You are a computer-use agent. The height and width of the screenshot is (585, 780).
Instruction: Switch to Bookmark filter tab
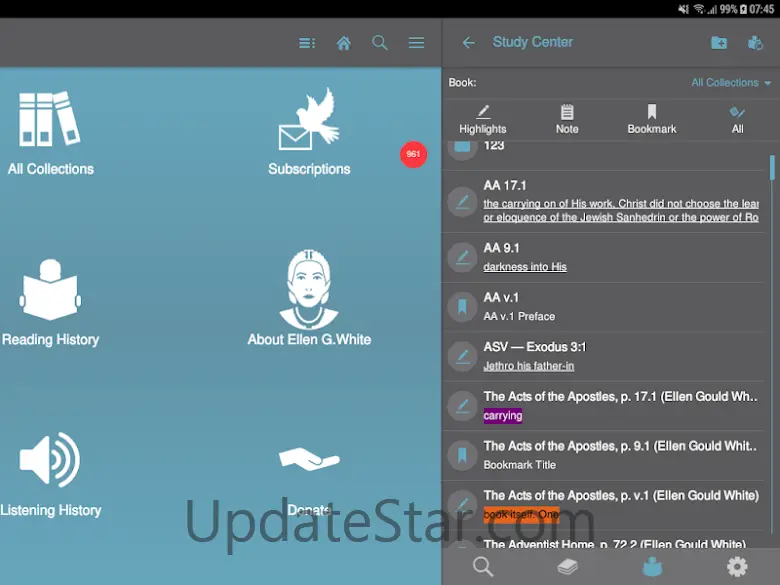pyautogui.click(x=652, y=119)
